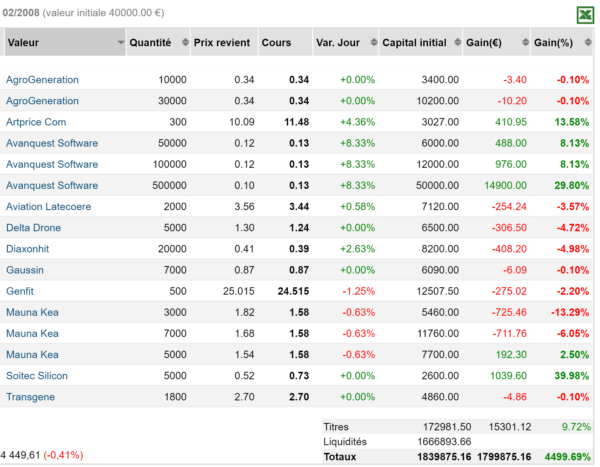Open Avanquest Software link with quantity 500000
The height and width of the screenshot is (467, 600).
[52, 185]
